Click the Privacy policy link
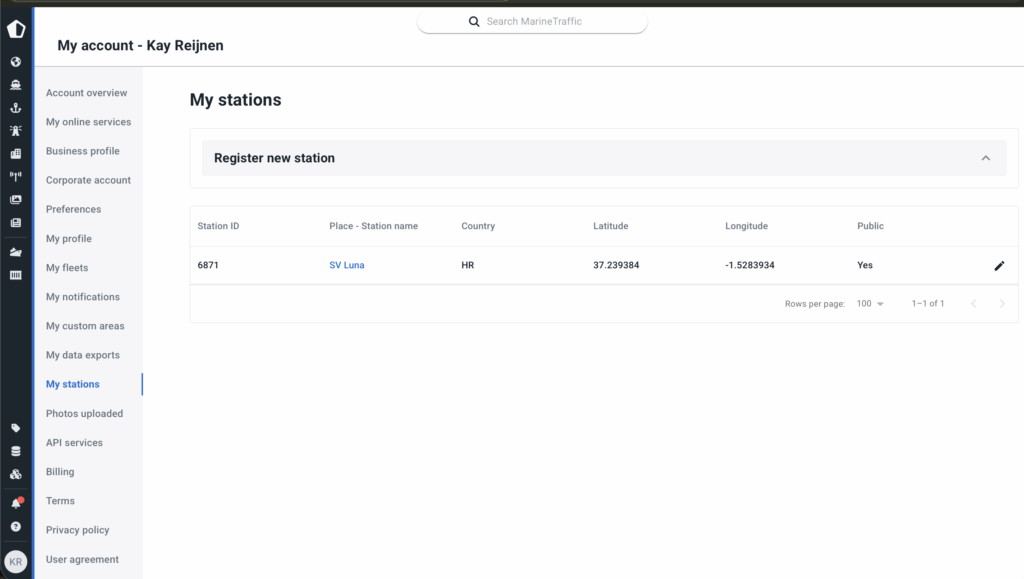Screen dimensions: 1024x579 (x=77, y=530)
